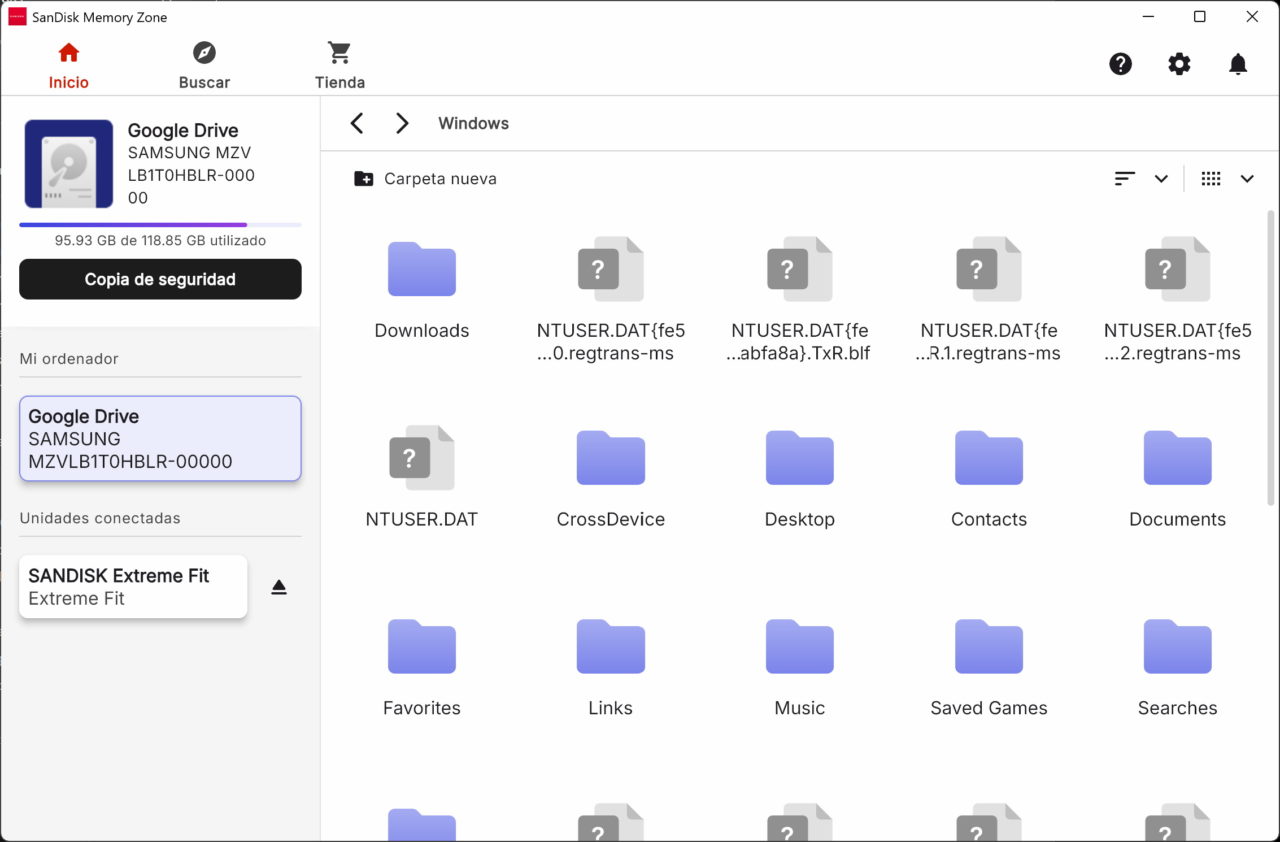Show notifications bell icon
The height and width of the screenshot is (842, 1280).
tap(1238, 64)
